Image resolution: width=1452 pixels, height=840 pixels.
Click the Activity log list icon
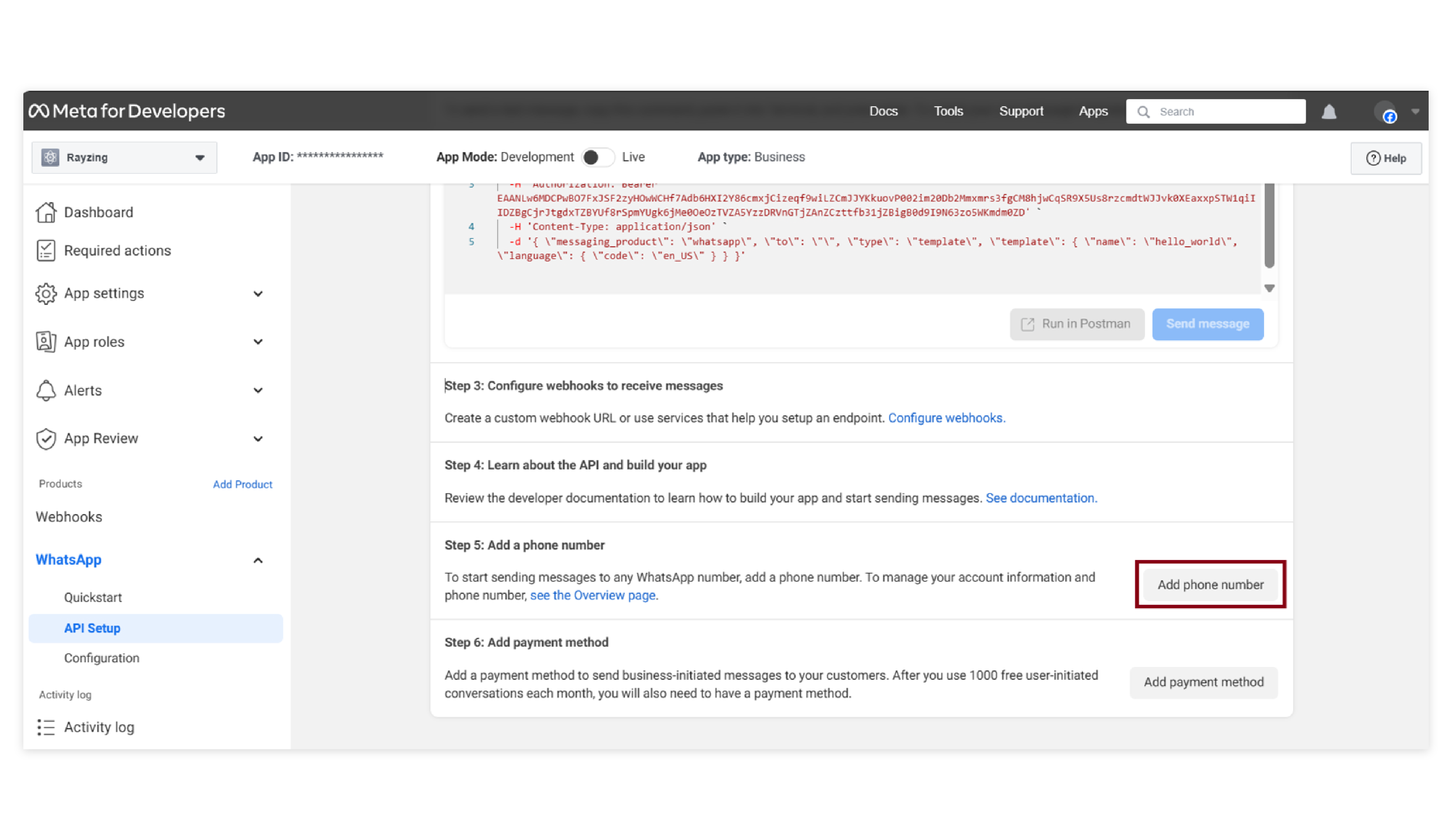click(x=46, y=727)
